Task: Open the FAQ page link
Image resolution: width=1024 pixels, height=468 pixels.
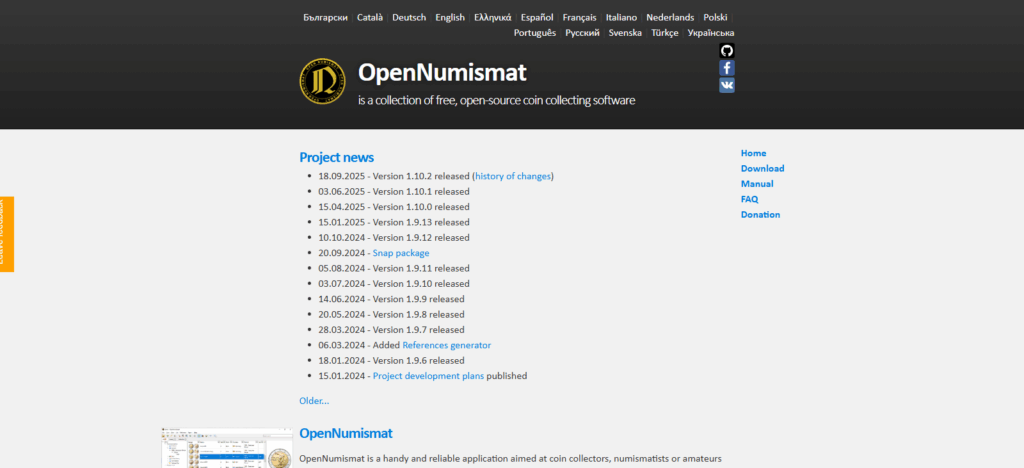Action: point(749,199)
